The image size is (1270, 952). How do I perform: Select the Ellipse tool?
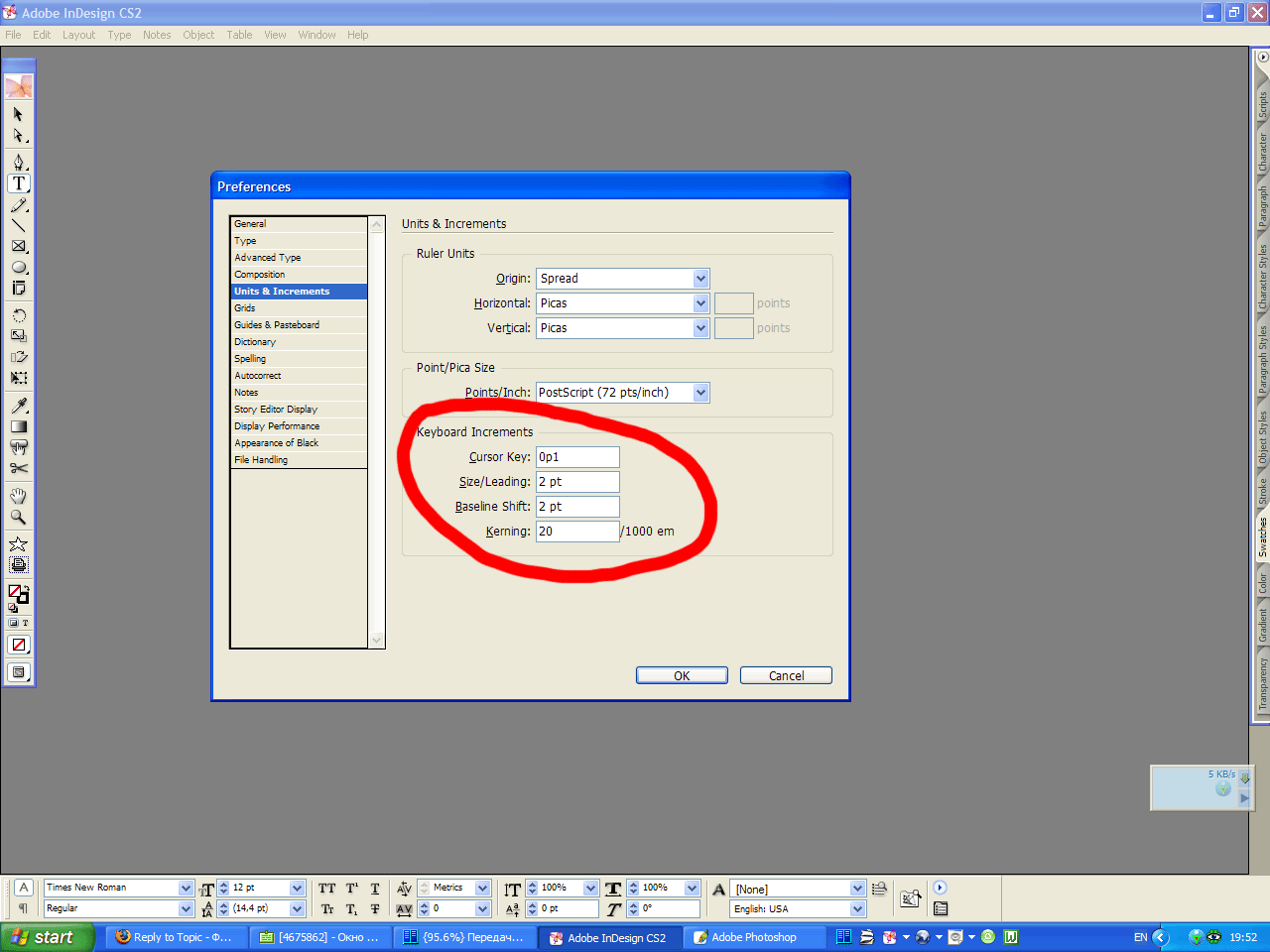[19, 268]
